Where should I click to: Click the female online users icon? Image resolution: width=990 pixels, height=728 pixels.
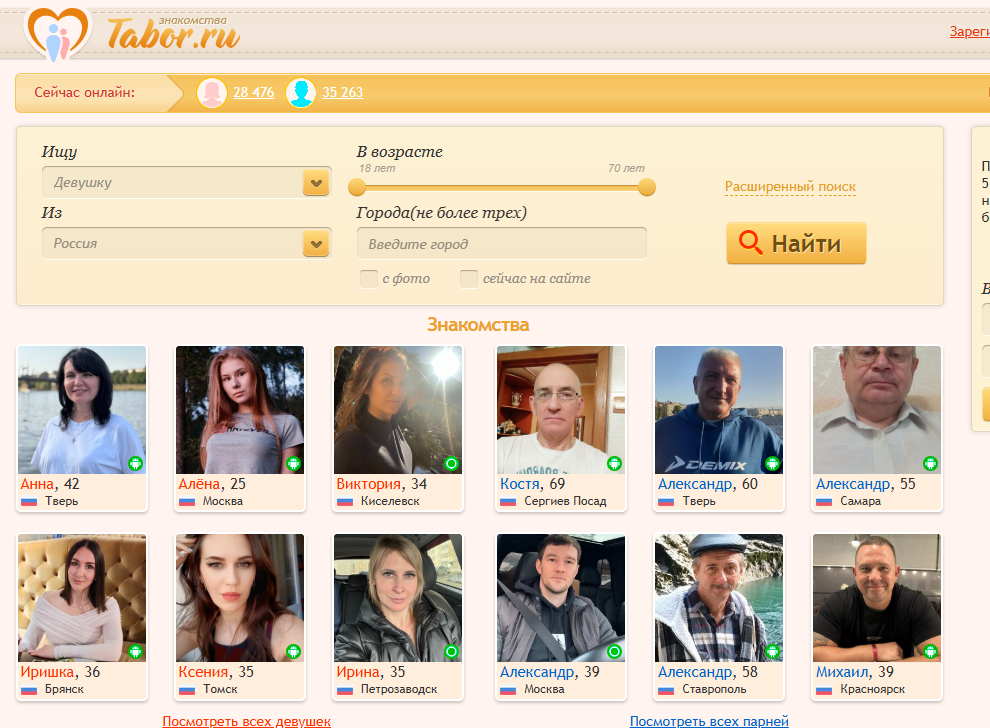(x=212, y=93)
